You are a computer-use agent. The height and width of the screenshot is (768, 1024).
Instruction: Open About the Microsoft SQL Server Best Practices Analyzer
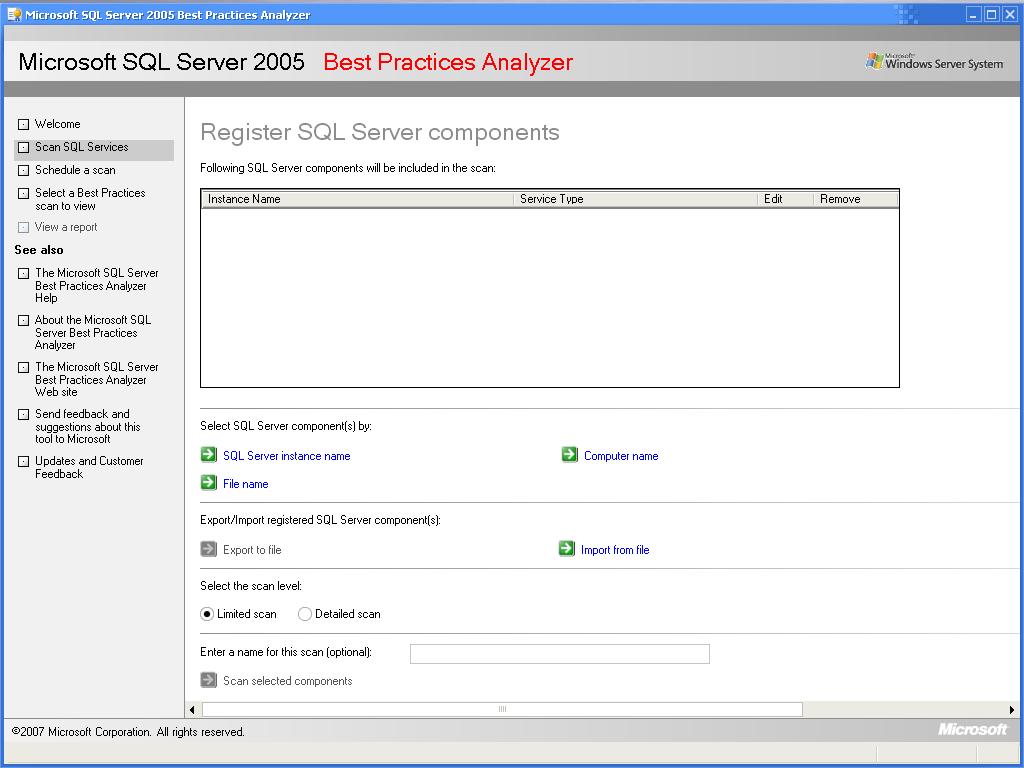pyautogui.click(x=93, y=332)
